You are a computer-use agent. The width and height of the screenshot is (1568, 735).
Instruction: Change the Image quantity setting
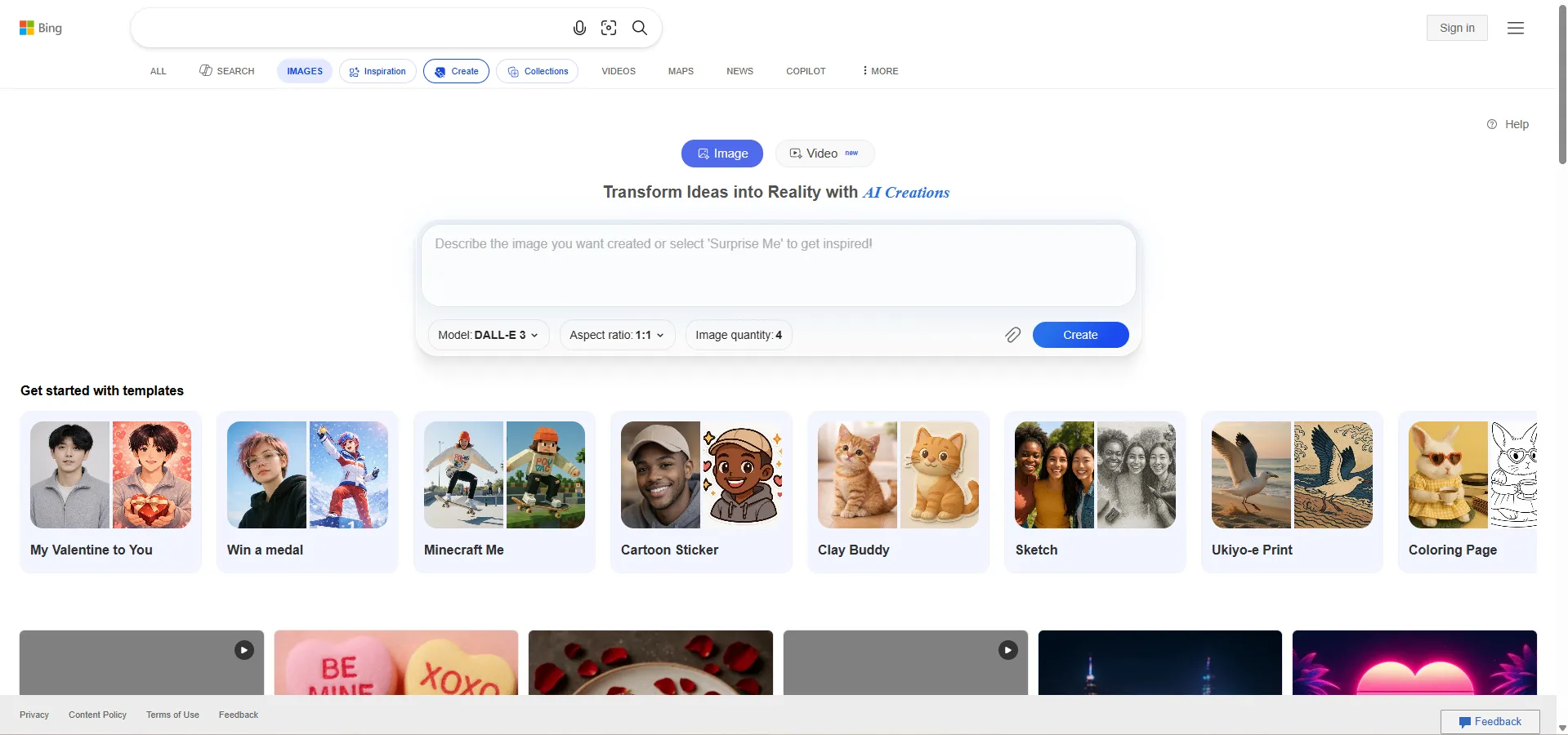tap(737, 335)
